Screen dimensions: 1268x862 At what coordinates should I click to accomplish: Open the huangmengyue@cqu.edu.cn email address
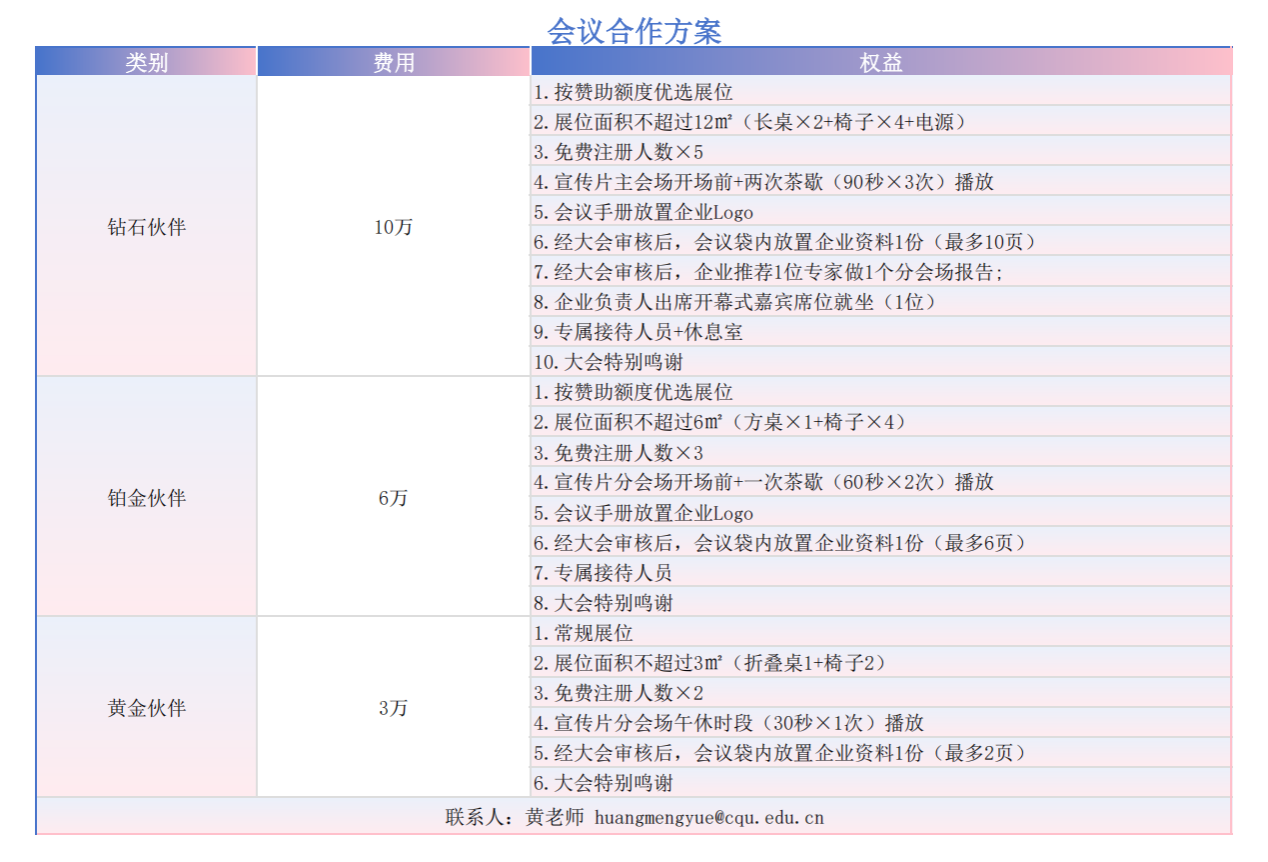pos(709,817)
